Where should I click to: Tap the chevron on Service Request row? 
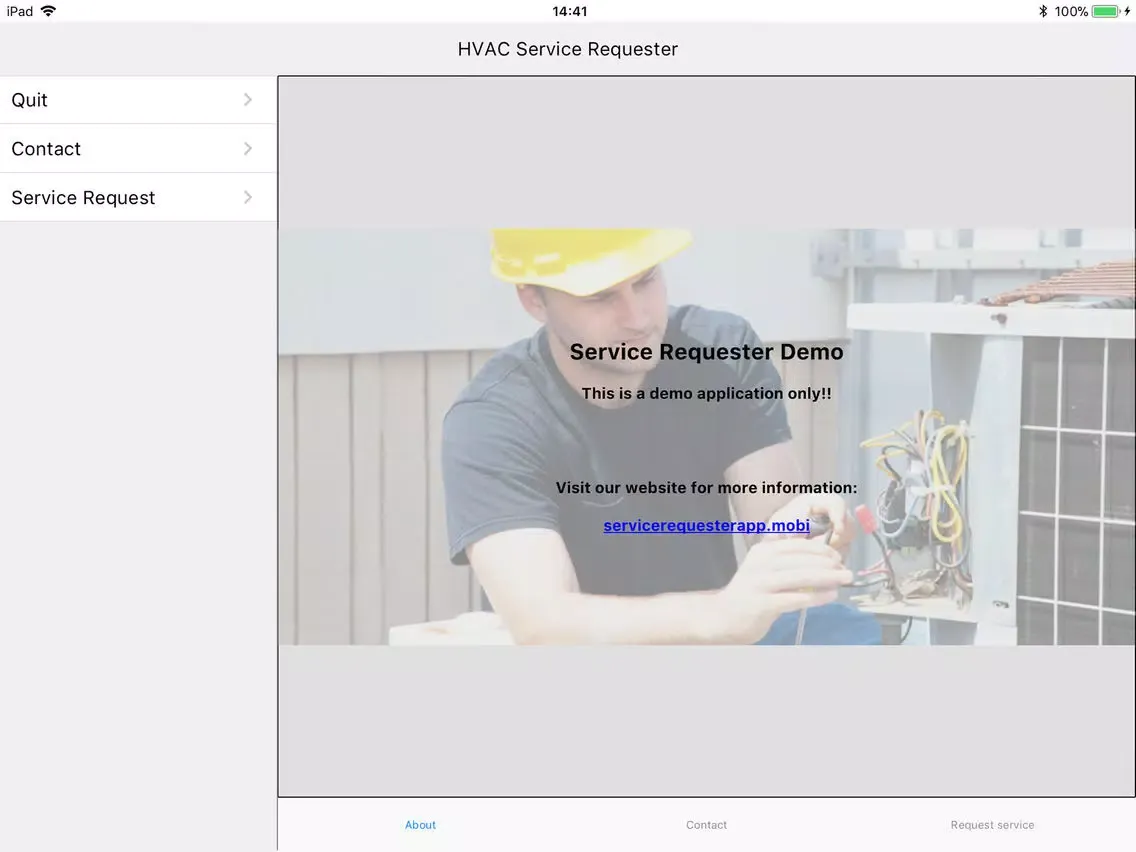click(x=248, y=197)
